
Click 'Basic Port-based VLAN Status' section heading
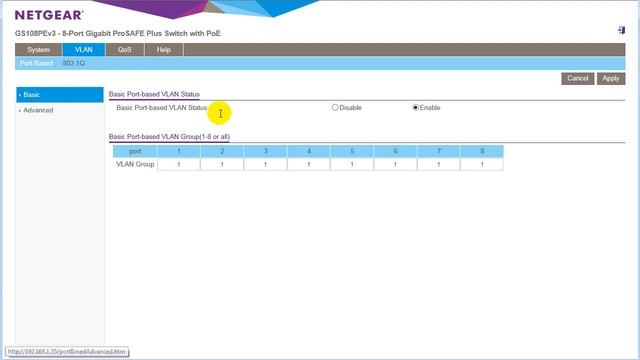point(154,94)
